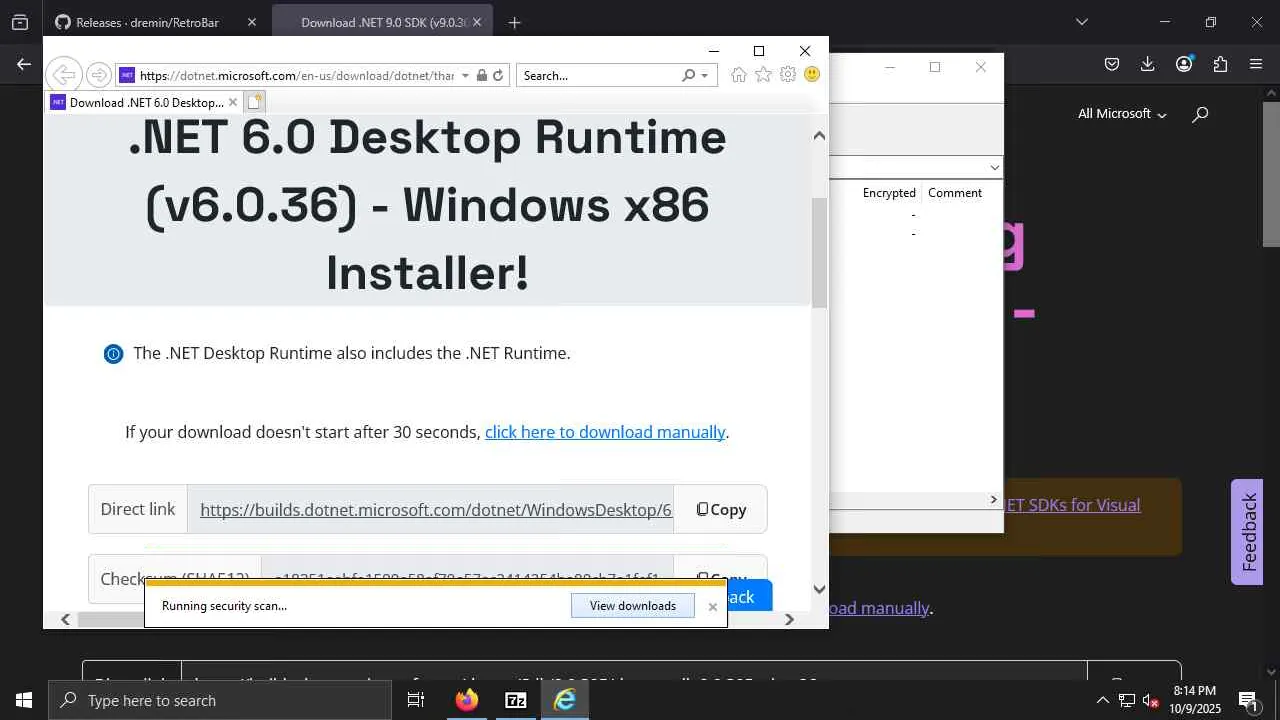The height and width of the screenshot is (720, 1280).
Task: Close the Download .NET 6.0 Desktop tab in IE
Action: click(233, 102)
